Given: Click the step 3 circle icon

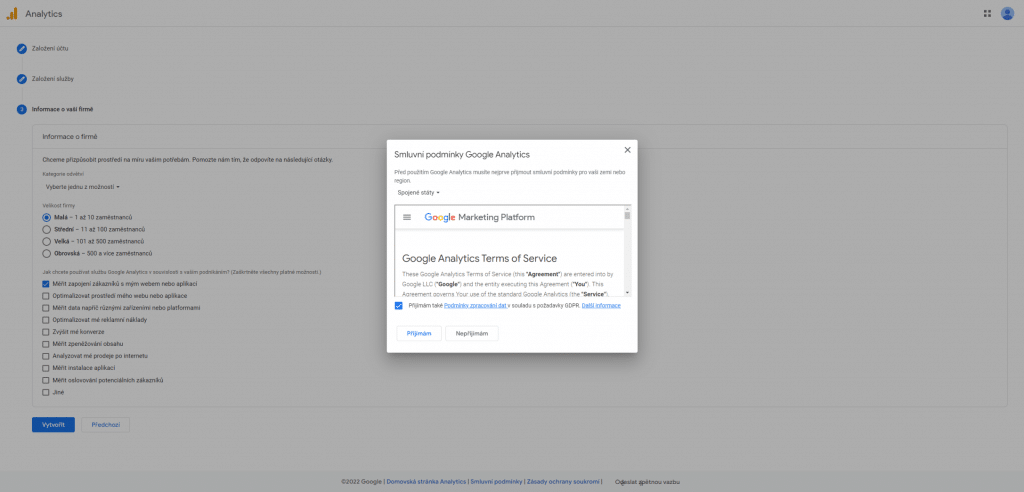Looking at the screenshot, I should click(22, 109).
